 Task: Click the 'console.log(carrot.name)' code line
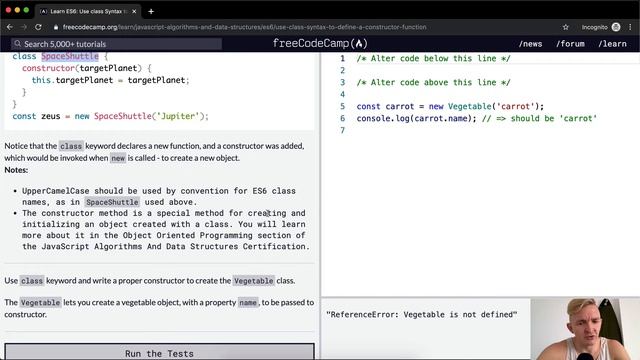(x=476, y=118)
